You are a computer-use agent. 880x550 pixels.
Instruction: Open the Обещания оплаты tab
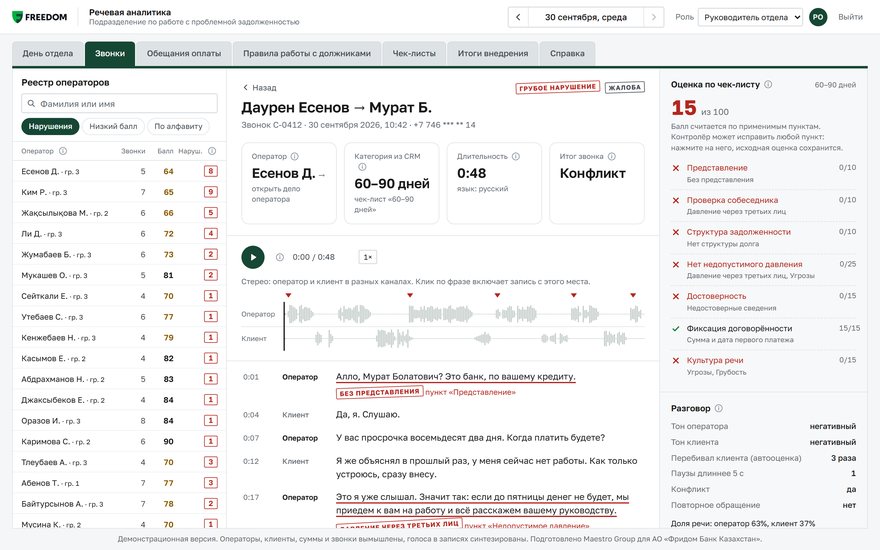pyautogui.click(x=184, y=53)
